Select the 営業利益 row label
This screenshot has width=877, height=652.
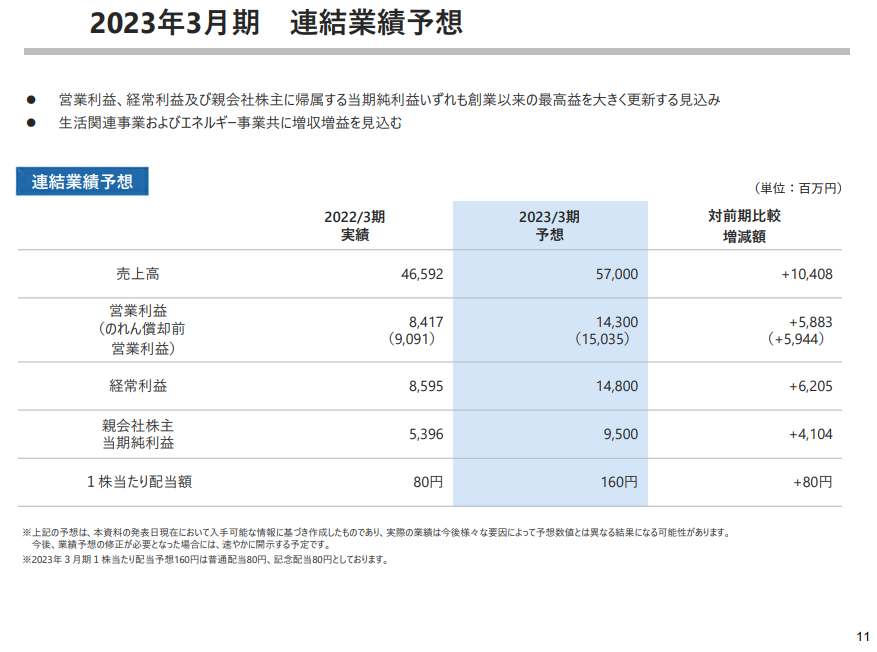138,311
